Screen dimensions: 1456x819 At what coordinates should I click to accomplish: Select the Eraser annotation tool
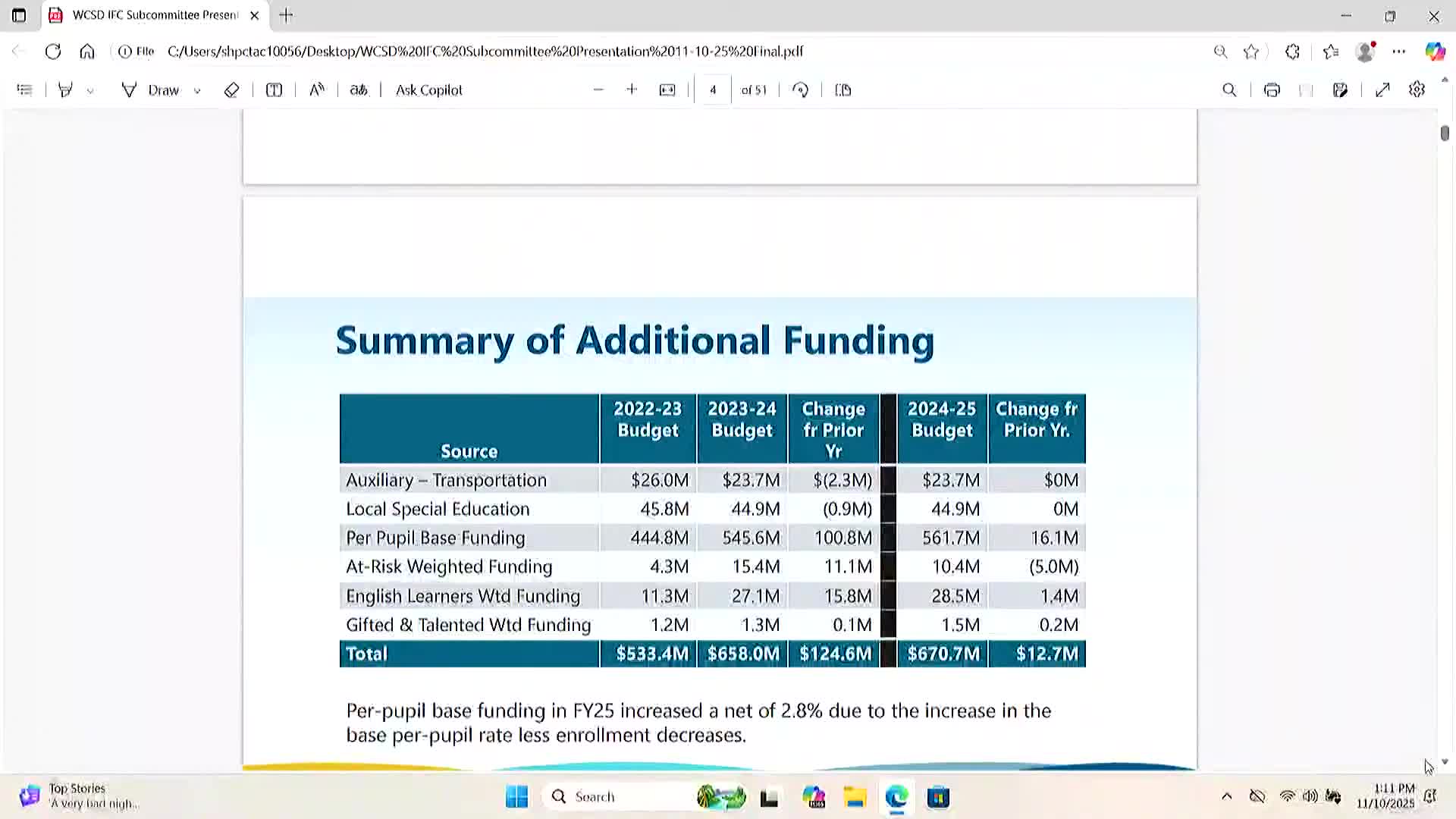click(x=232, y=89)
